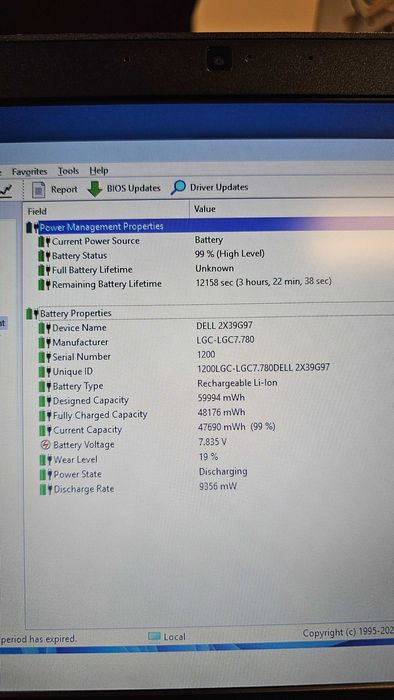The image size is (394, 700).
Task: Click the value 48176 mWh
Action: [x=222, y=412]
